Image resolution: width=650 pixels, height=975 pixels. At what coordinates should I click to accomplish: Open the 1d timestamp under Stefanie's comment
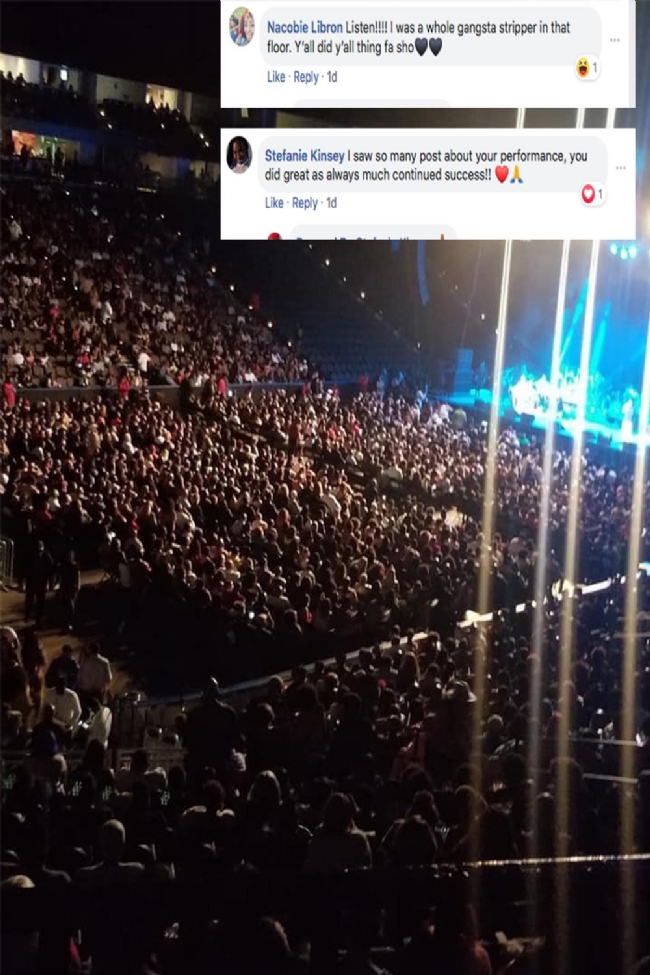coord(332,203)
